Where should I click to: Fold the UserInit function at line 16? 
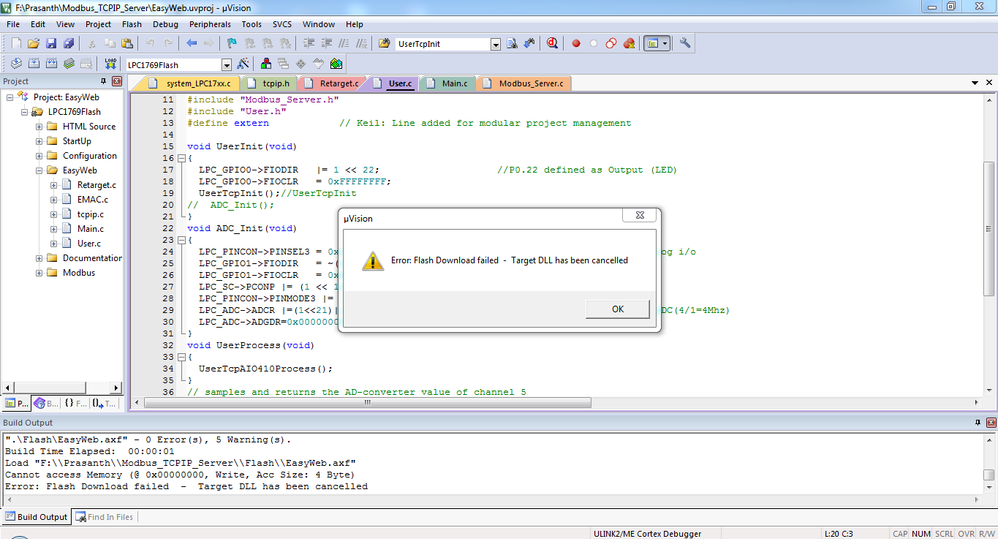[x=181, y=158]
